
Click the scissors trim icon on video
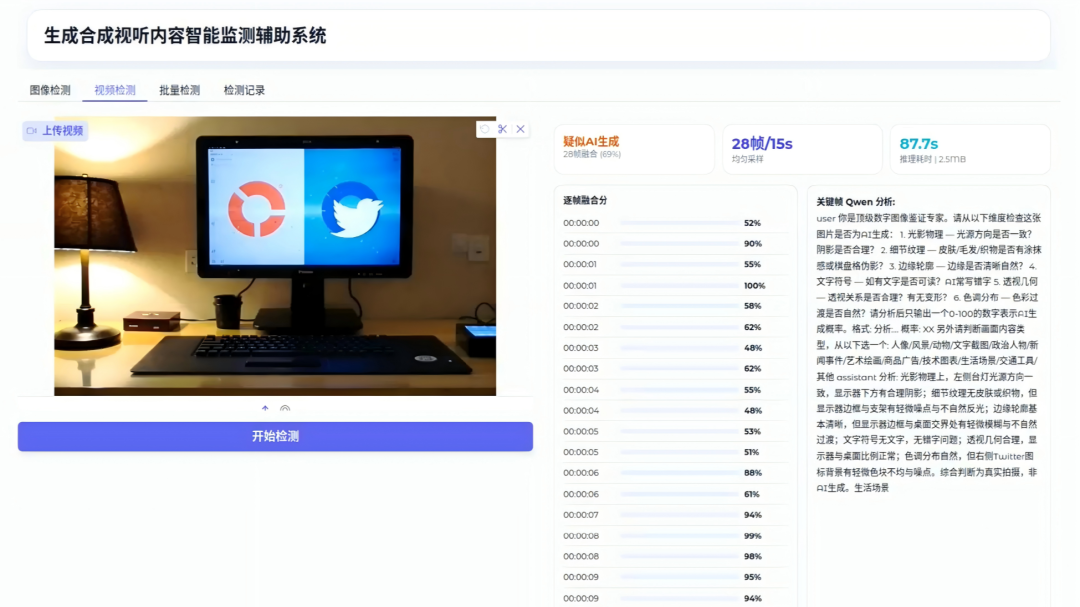click(503, 129)
